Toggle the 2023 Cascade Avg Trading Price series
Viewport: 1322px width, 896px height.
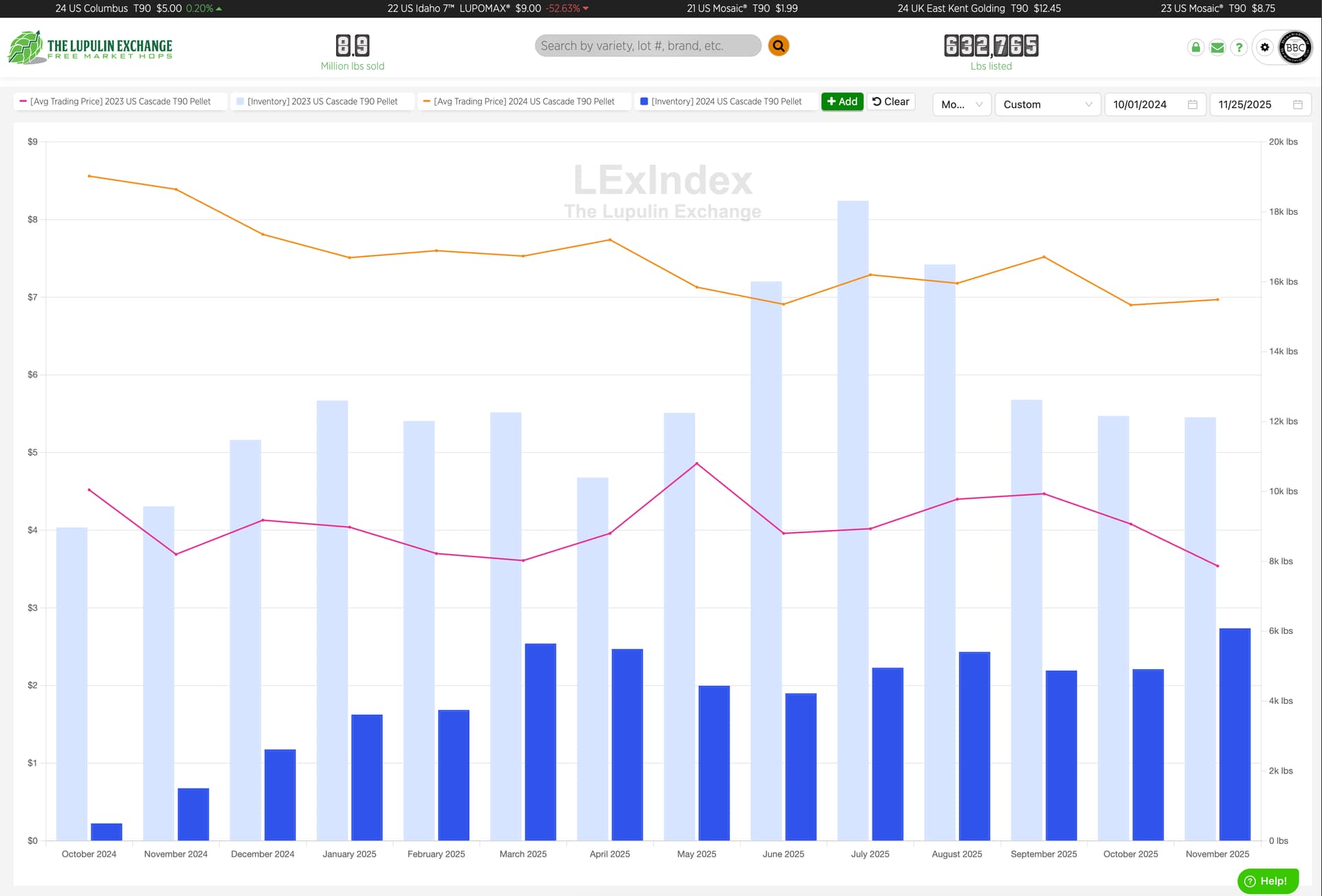pyautogui.click(x=120, y=101)
